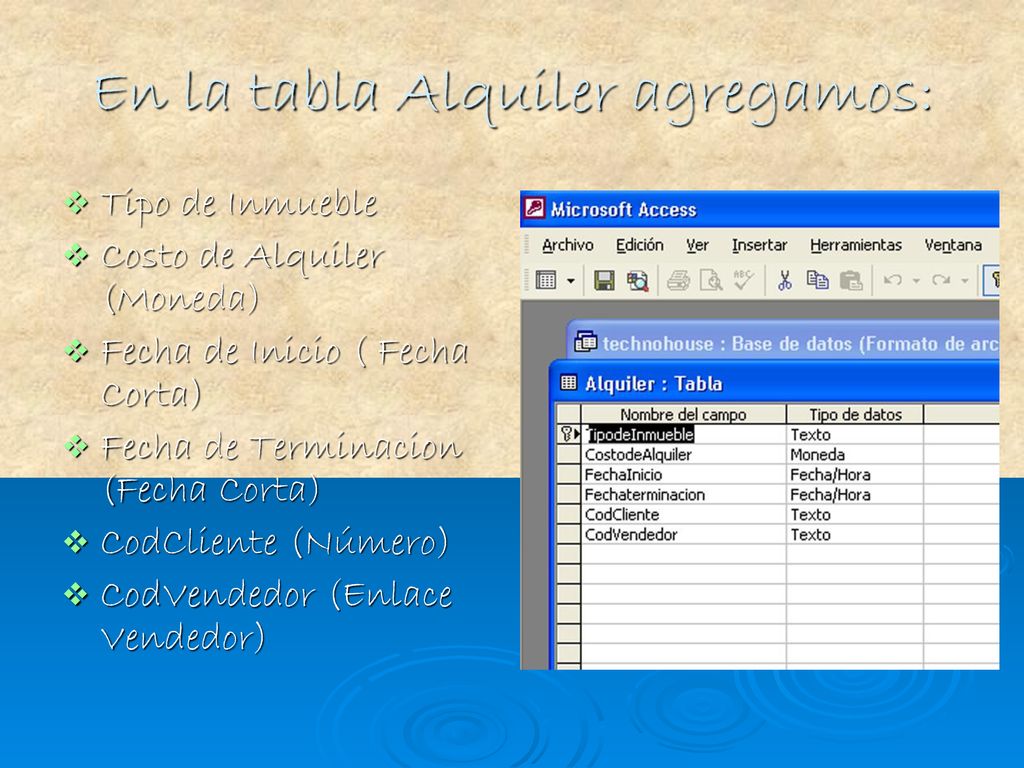
Task: Click the Microsoft Access title bar text
Action: point(623,209)
